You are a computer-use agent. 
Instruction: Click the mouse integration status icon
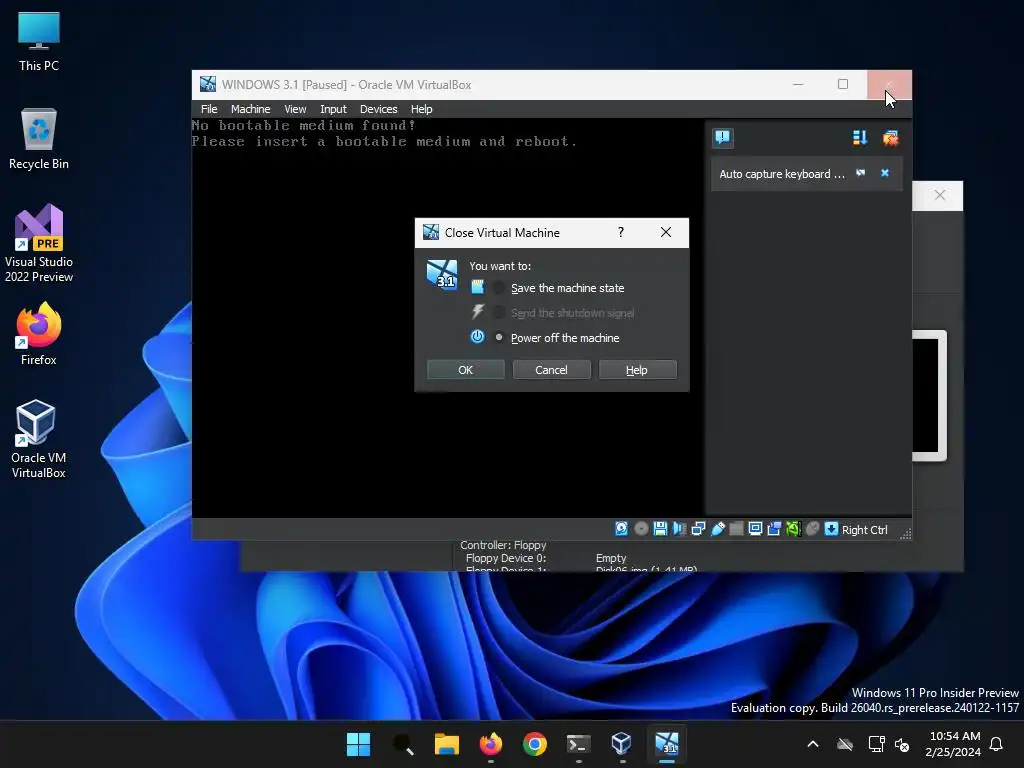point(812,529)
